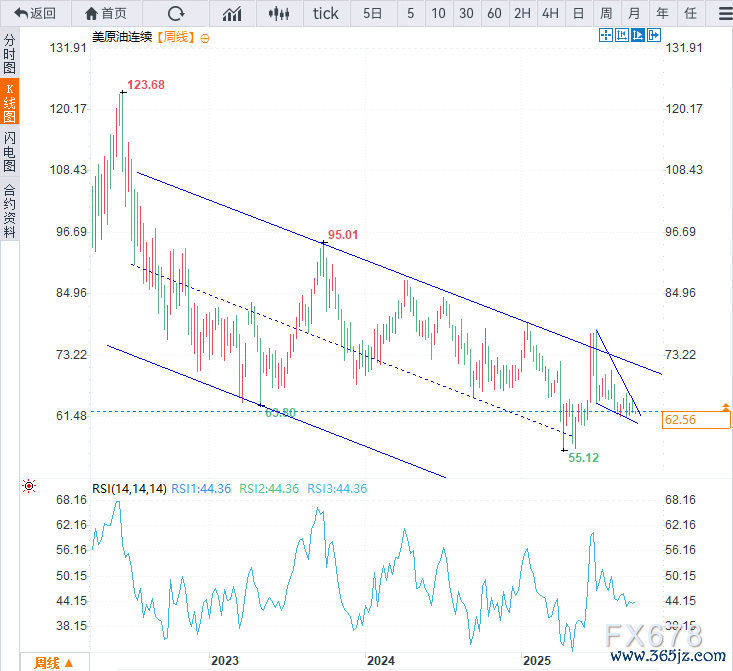Viewport: 733px width, 671px height.
Task: Click the refresh icon in the top toolbar
Action: pyautogui.click(x=176, y=13)
